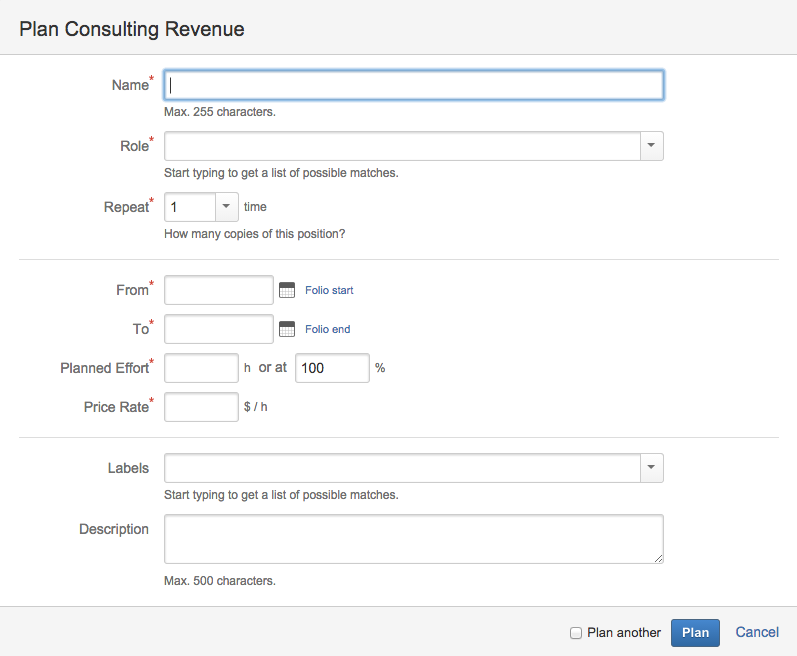The height and width of the screenshot is (656, 797).
Task: Select the Planned Effort hours field
Action: 201,368
